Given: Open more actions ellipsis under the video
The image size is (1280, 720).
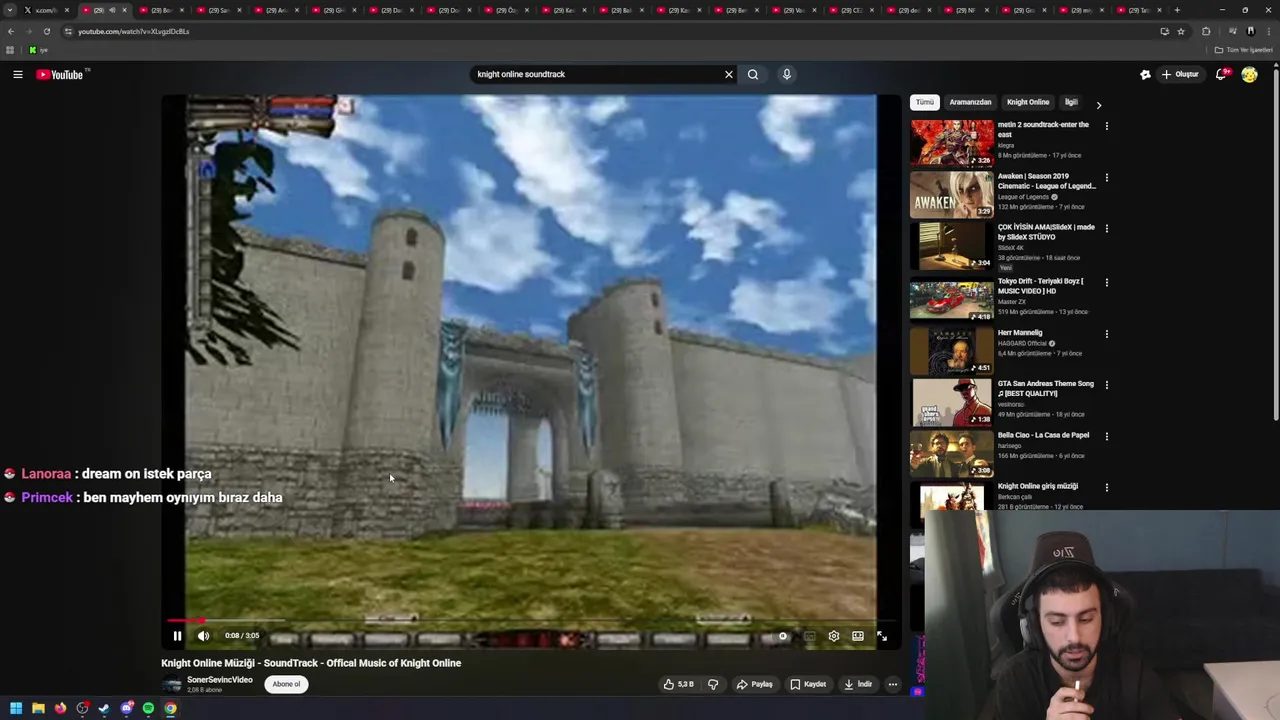Looking at the screenshot, I should 893,684.
